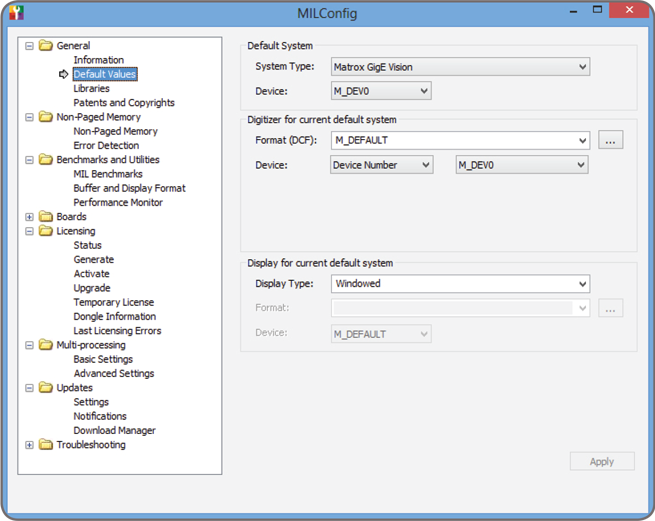The image size is (655, 521).
Task: Click the Multi-processing folder icon
Action: (46, 345)
